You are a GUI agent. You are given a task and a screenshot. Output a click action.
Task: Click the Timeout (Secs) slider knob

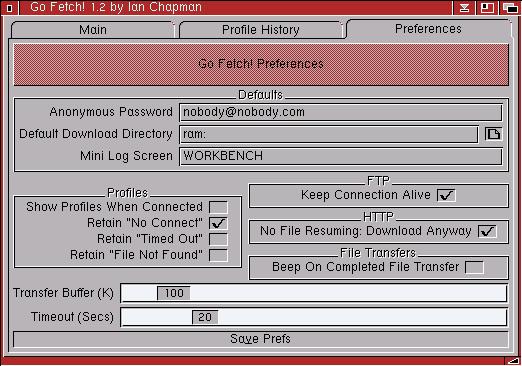click(205, 317)
